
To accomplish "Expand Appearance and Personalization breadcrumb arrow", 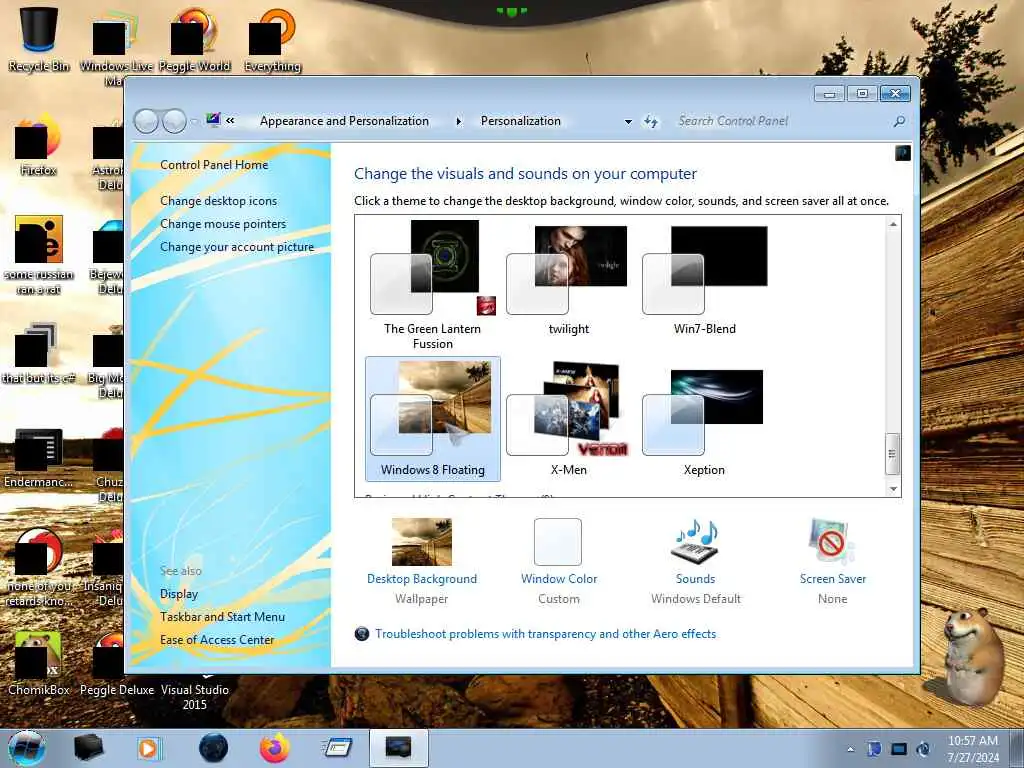I will (458, 121).
